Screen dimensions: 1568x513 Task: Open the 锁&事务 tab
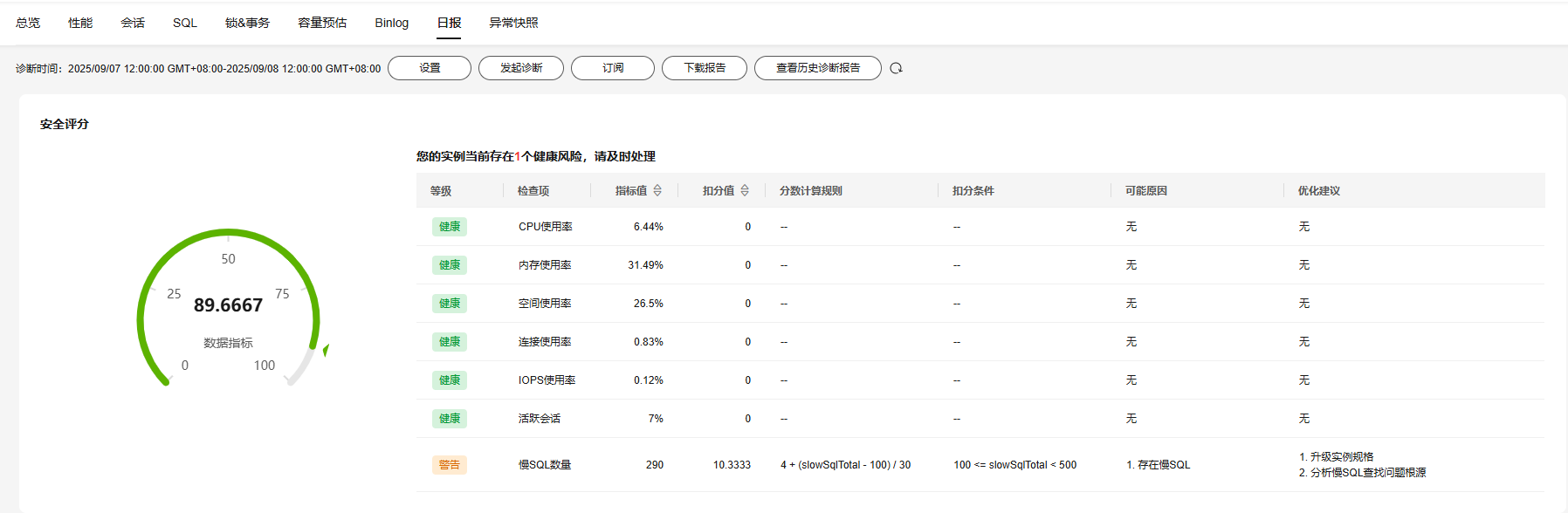(247, 23)
